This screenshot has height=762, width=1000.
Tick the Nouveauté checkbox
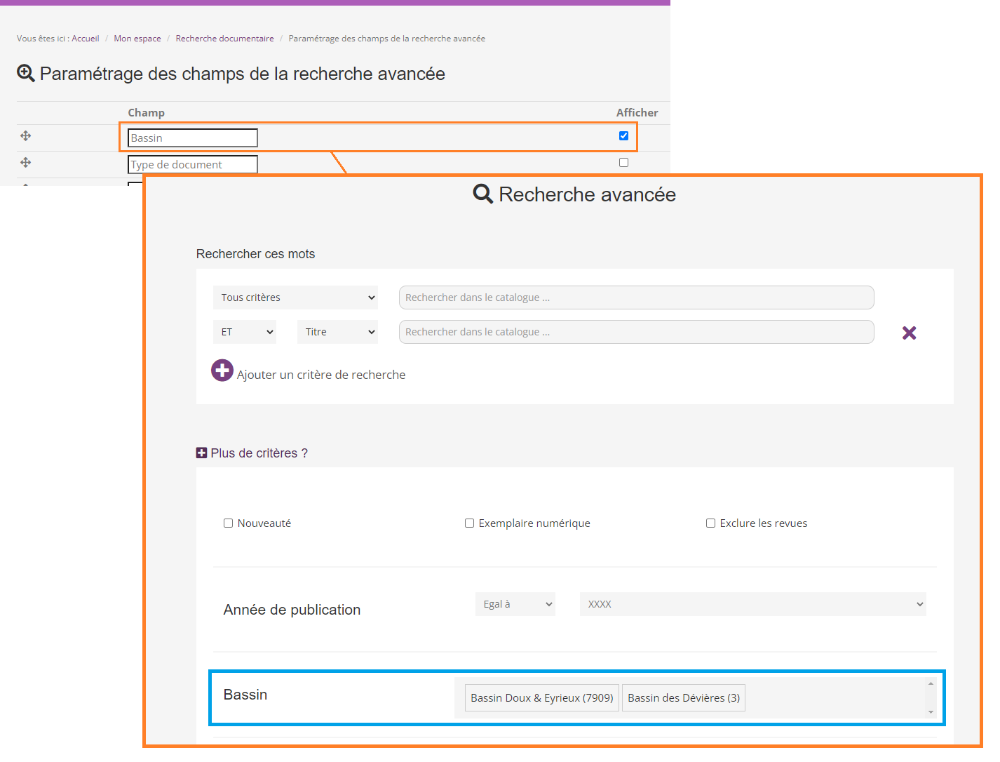(x=228, y=523)
